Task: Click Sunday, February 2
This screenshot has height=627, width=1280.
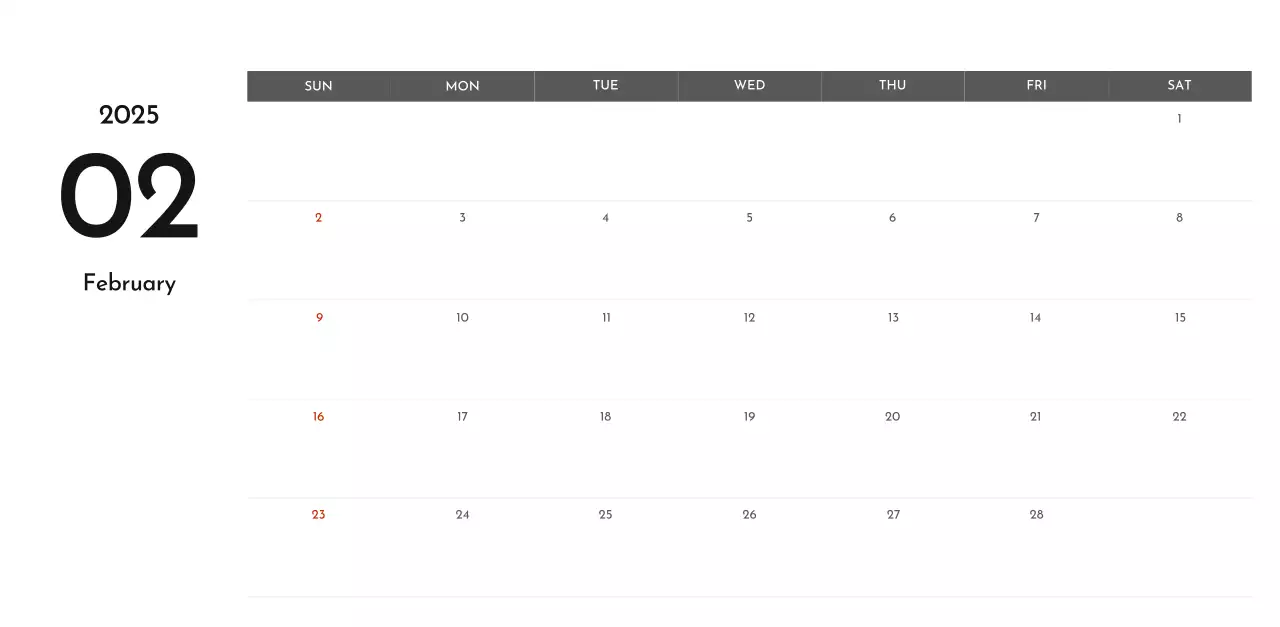Action: click(318, 218)
